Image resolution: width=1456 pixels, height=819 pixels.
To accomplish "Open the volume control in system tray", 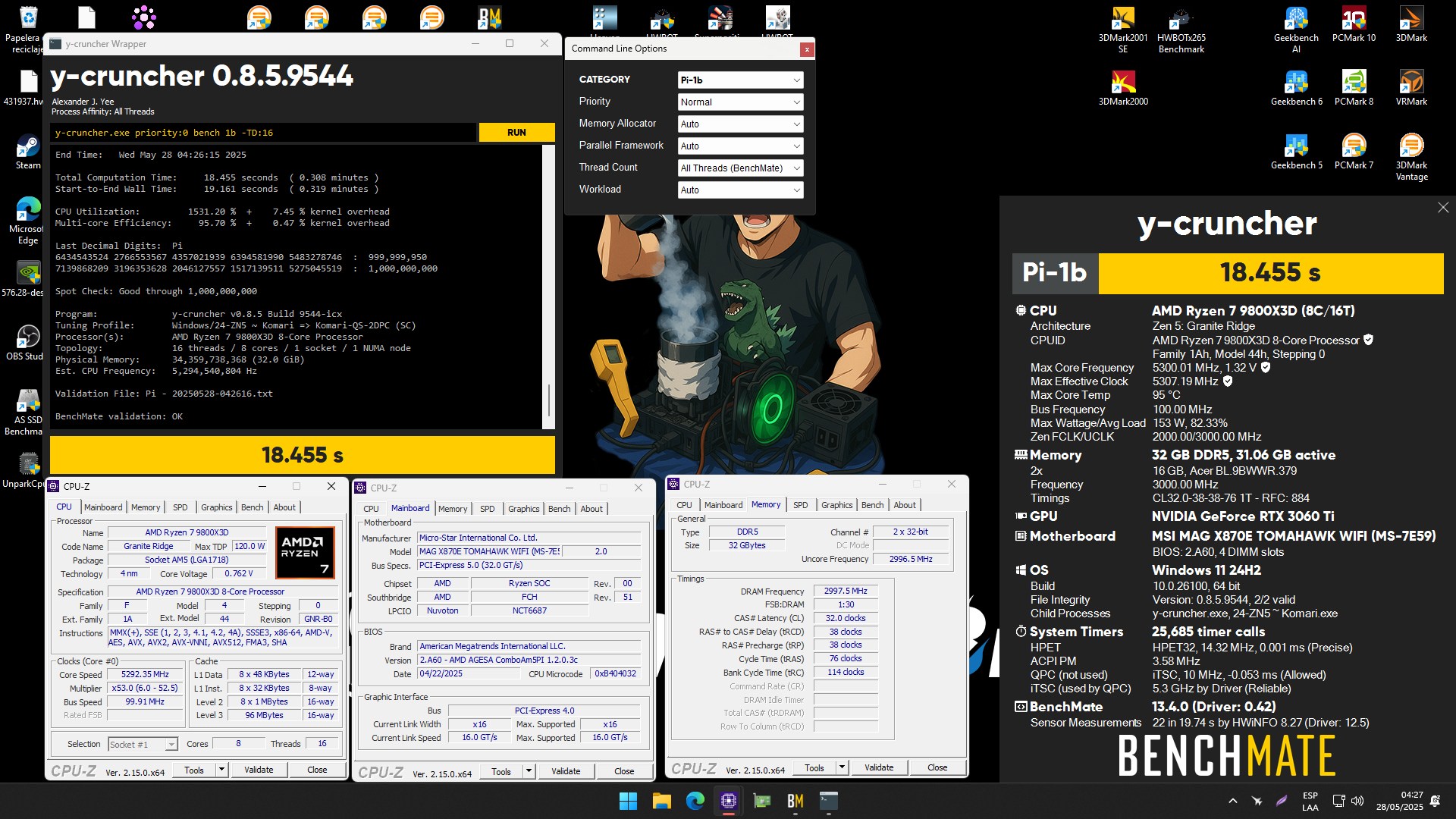I will click(x=1357, y=801).
